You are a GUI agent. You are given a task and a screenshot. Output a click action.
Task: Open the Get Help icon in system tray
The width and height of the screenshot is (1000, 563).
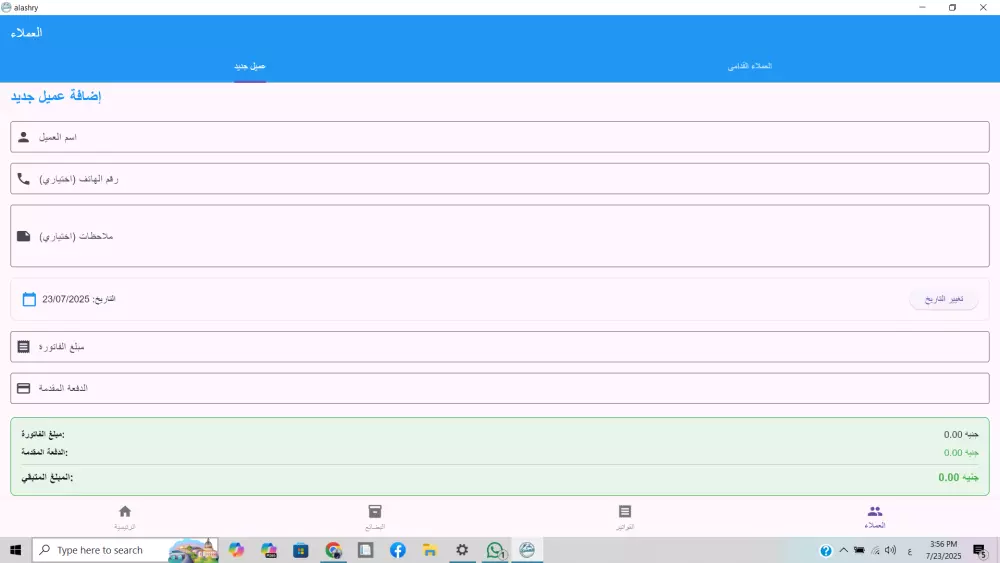[x=826, y=551]
